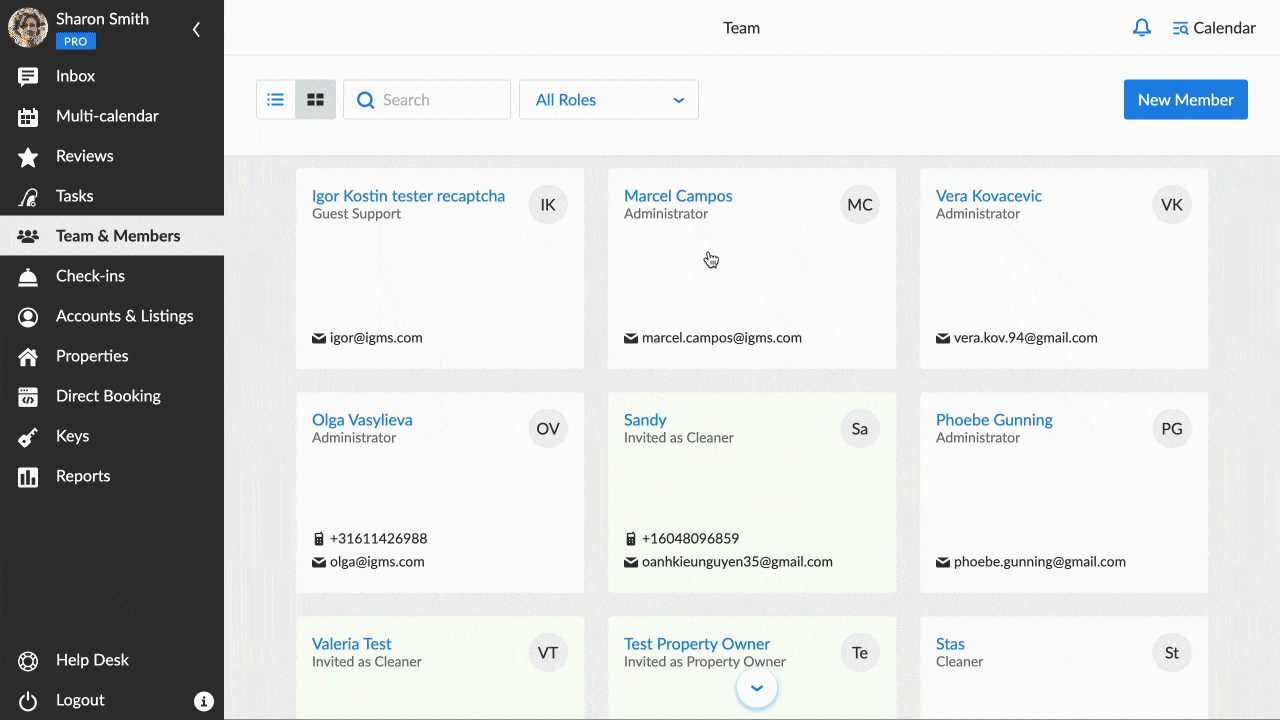The height and width of the screenshot is (720, 1280).
Task: Click the round scroll-down chevron button
Action: pos(757,688)
